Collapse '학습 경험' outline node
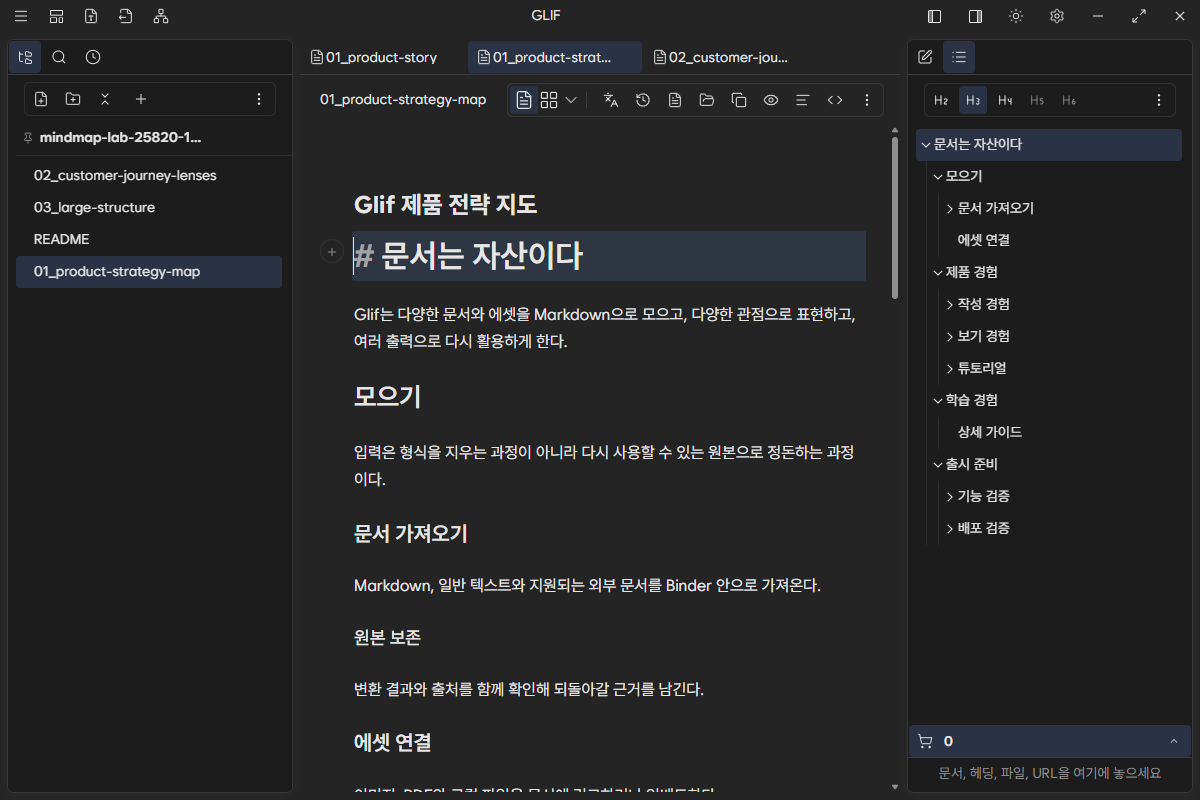 point(937,400)
